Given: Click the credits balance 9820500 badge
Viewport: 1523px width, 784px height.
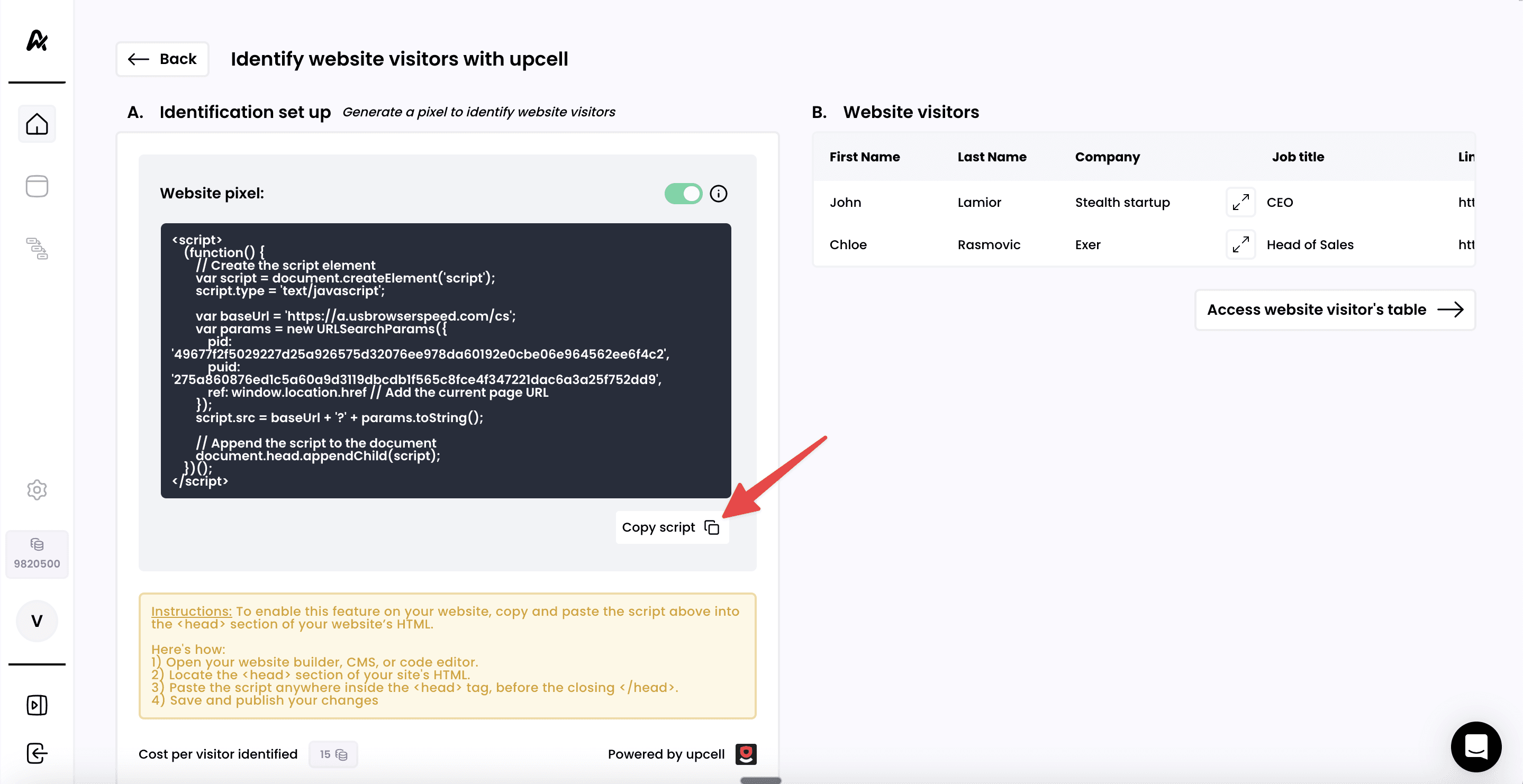Looking at the screenshot, I should [x=37, y=554].
